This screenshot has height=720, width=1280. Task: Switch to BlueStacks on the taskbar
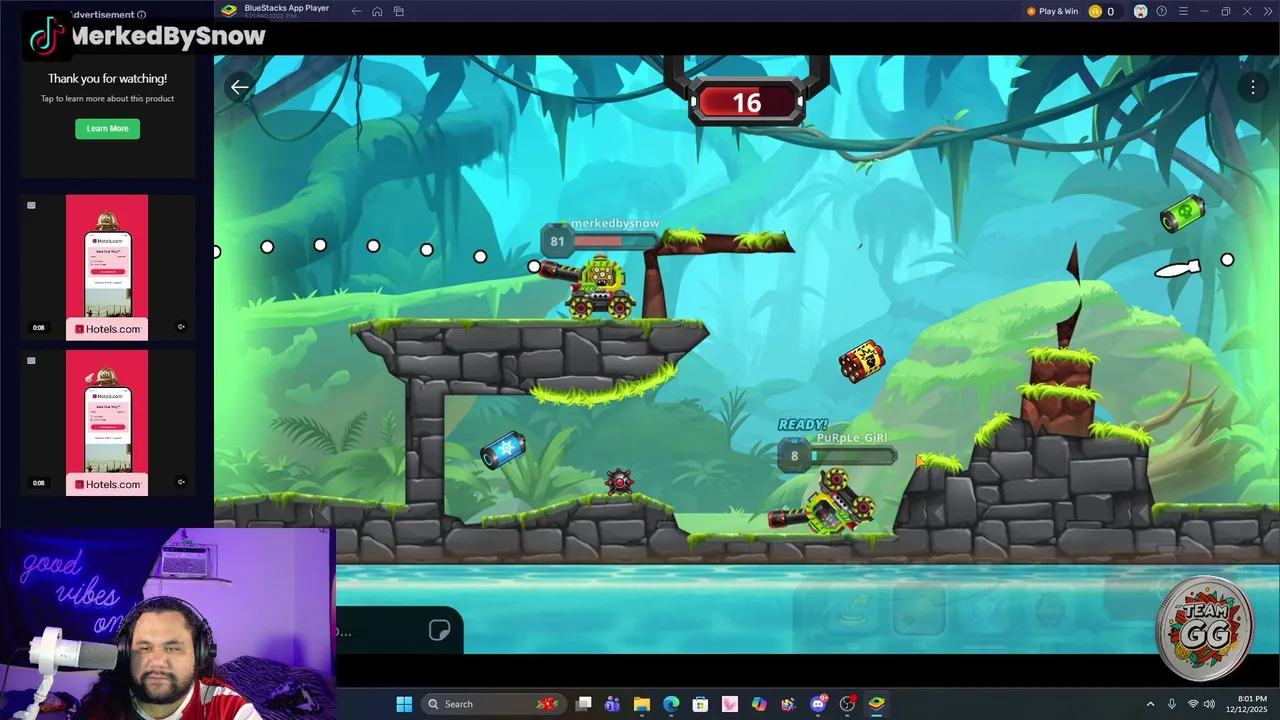(x=876, y=704)
